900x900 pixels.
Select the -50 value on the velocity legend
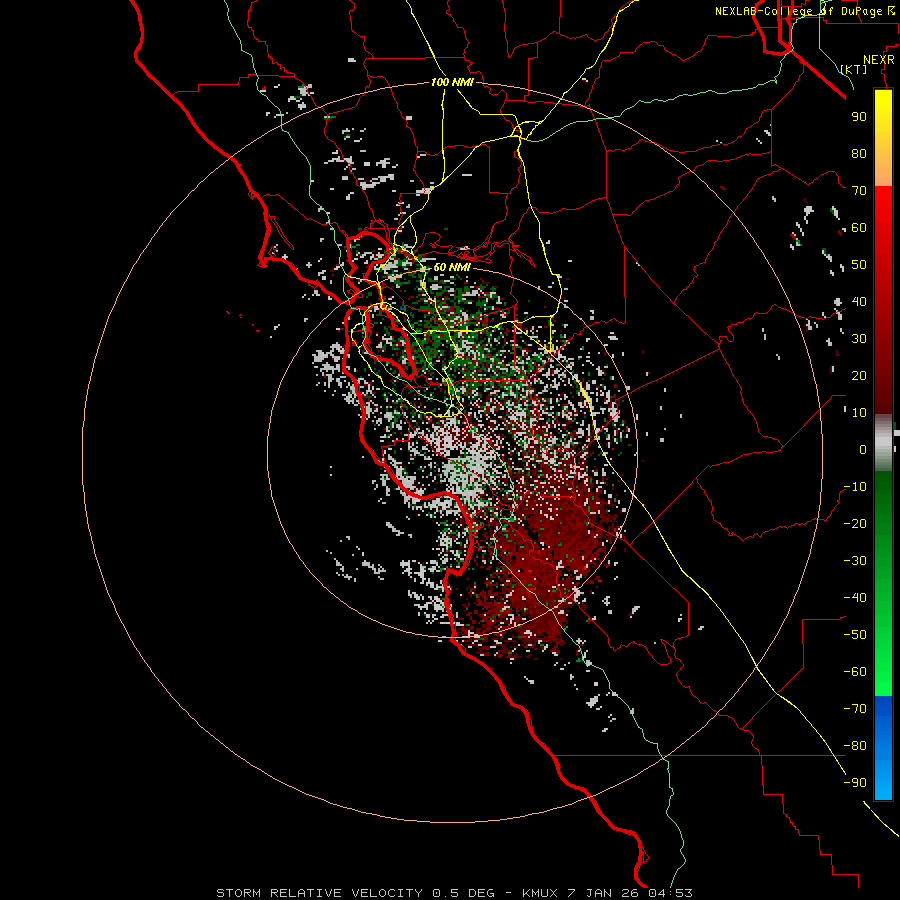[855, 635]
